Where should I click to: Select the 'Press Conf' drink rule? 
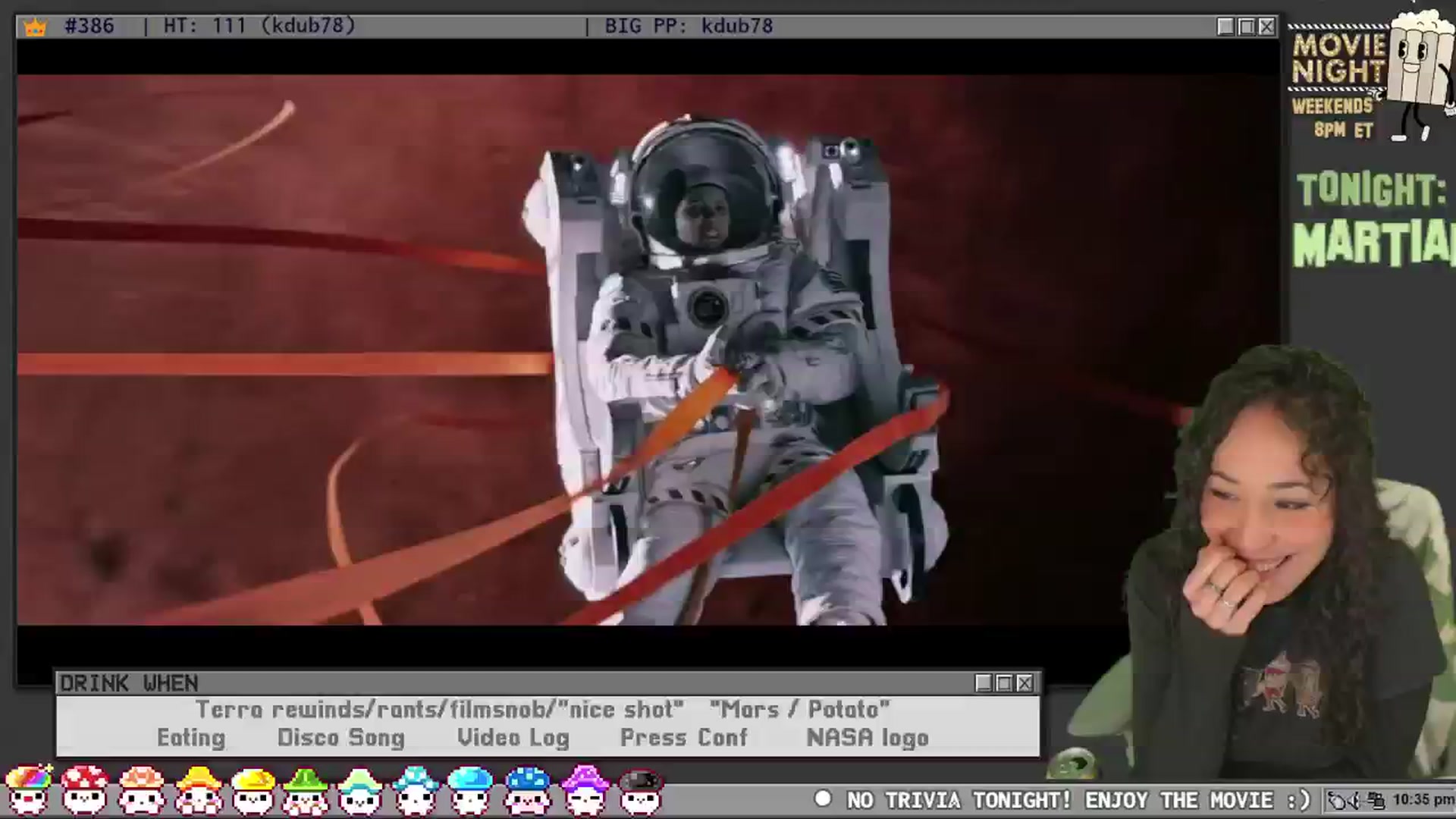pos(684,738)
